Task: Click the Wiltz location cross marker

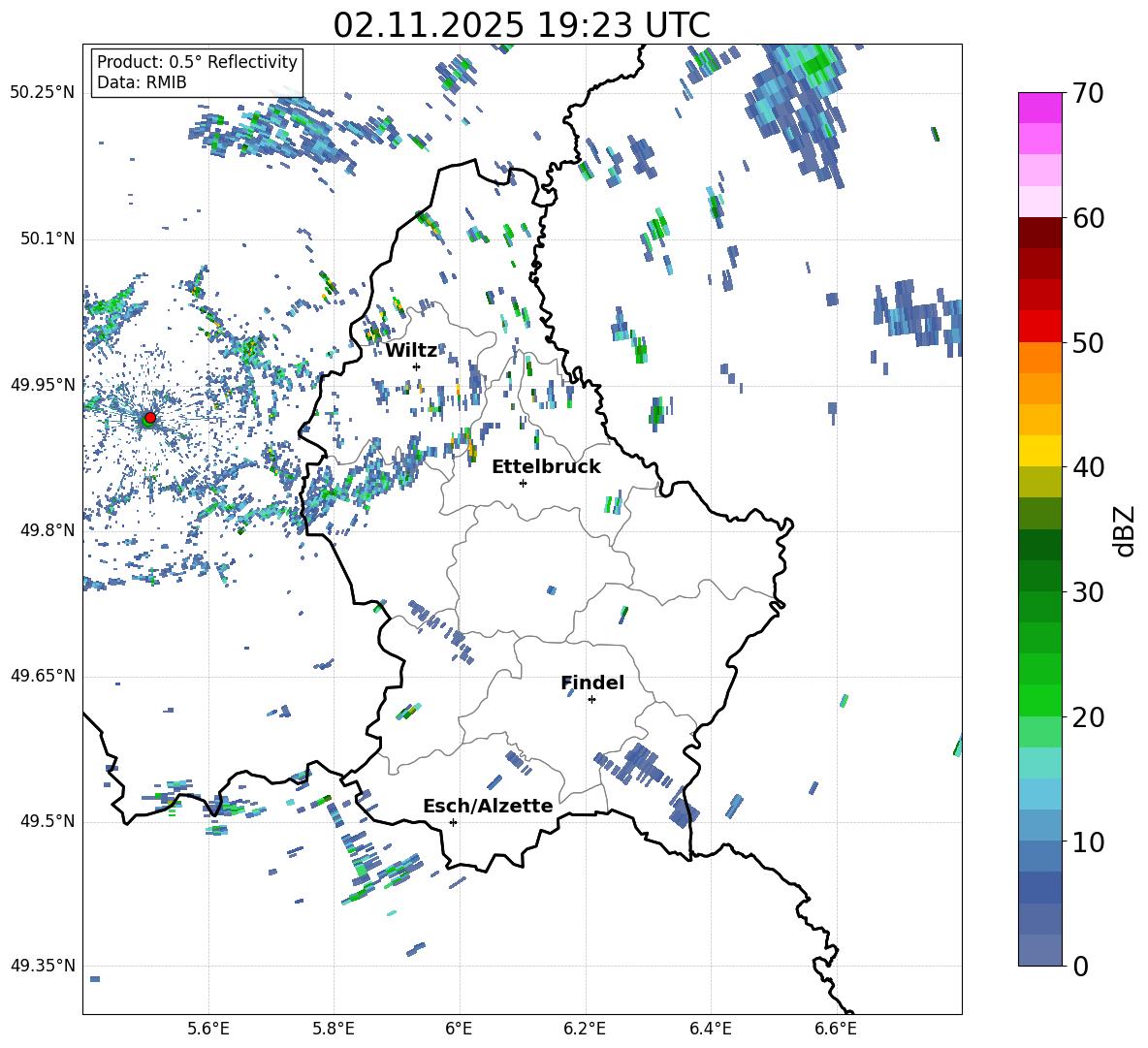Action: click(417, 366)
